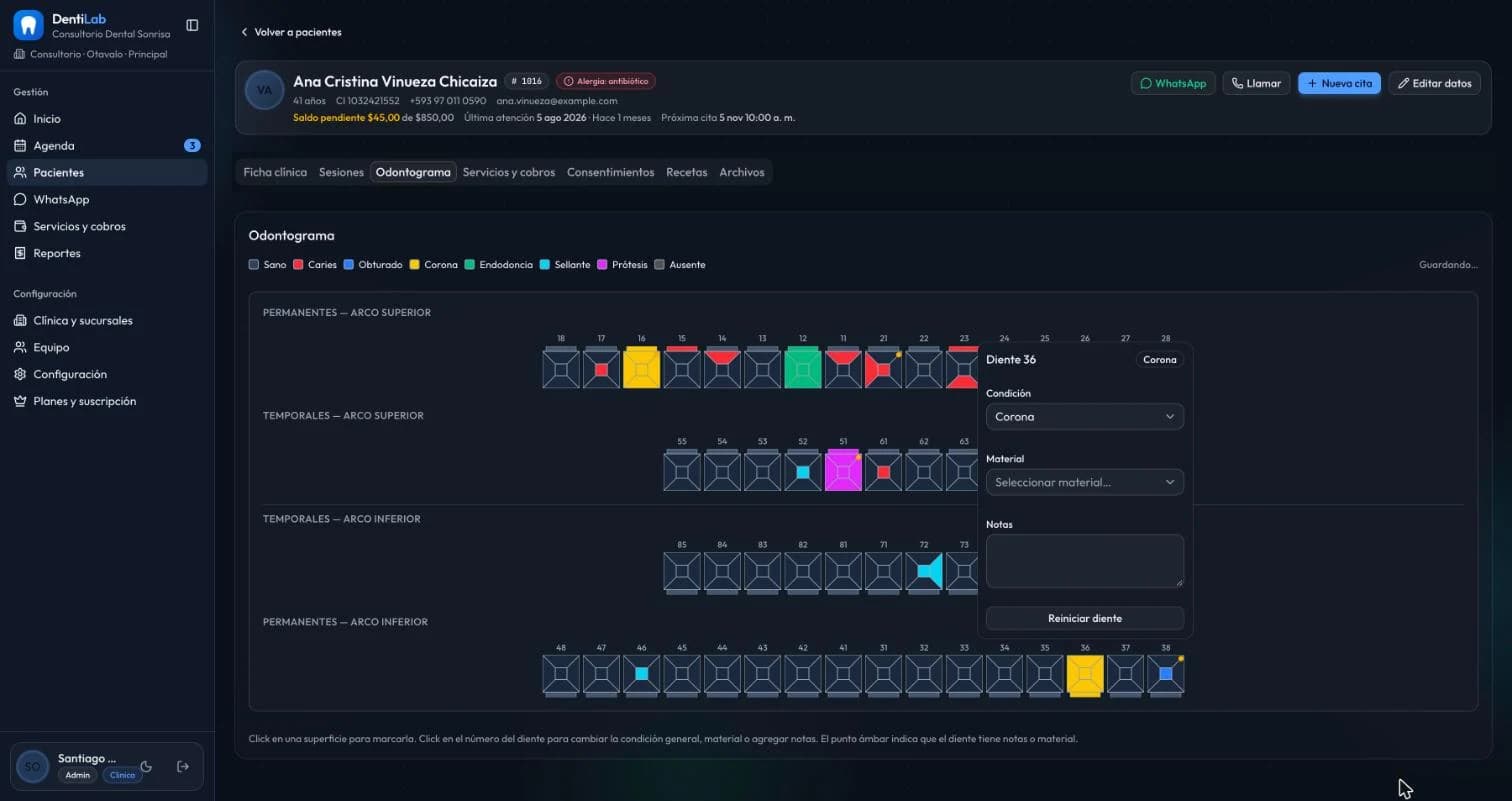Click tooth 38 with blue center
Viewport: 1512px width, 801px height.
coord(1165,674)
